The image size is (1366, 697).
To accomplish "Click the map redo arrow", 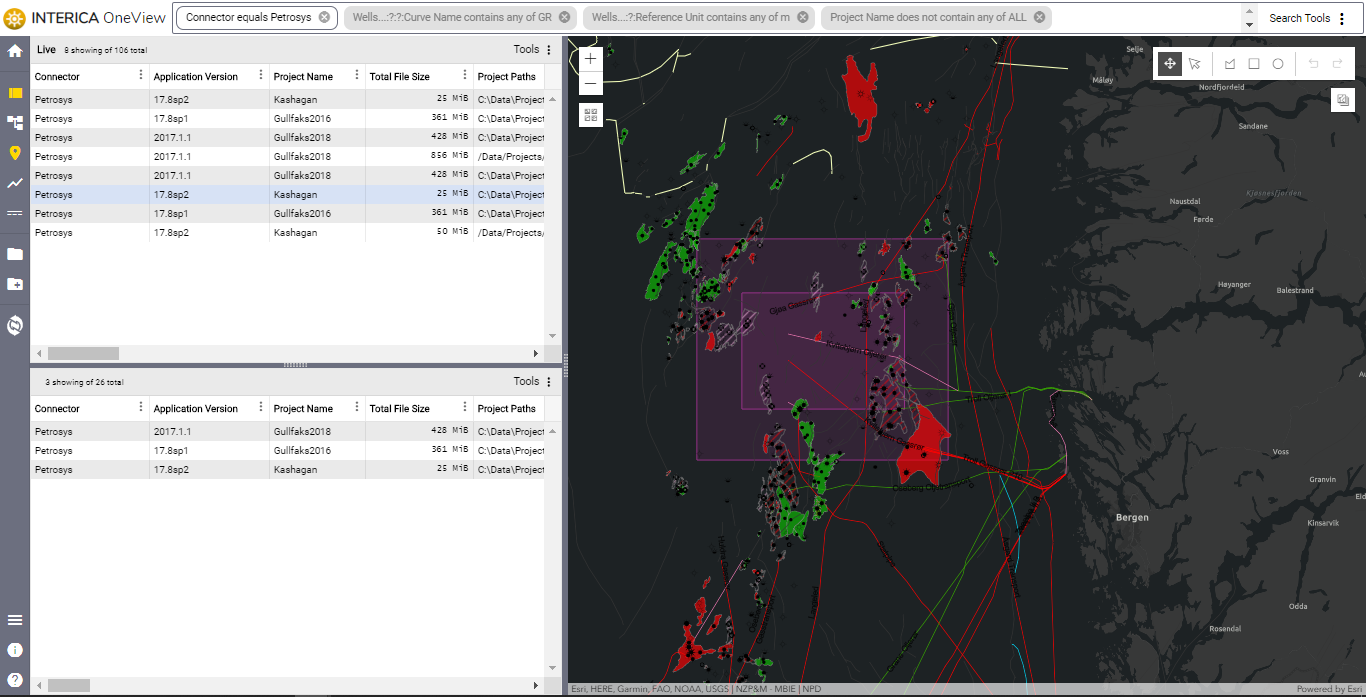I will click(x=1337, y=64).
